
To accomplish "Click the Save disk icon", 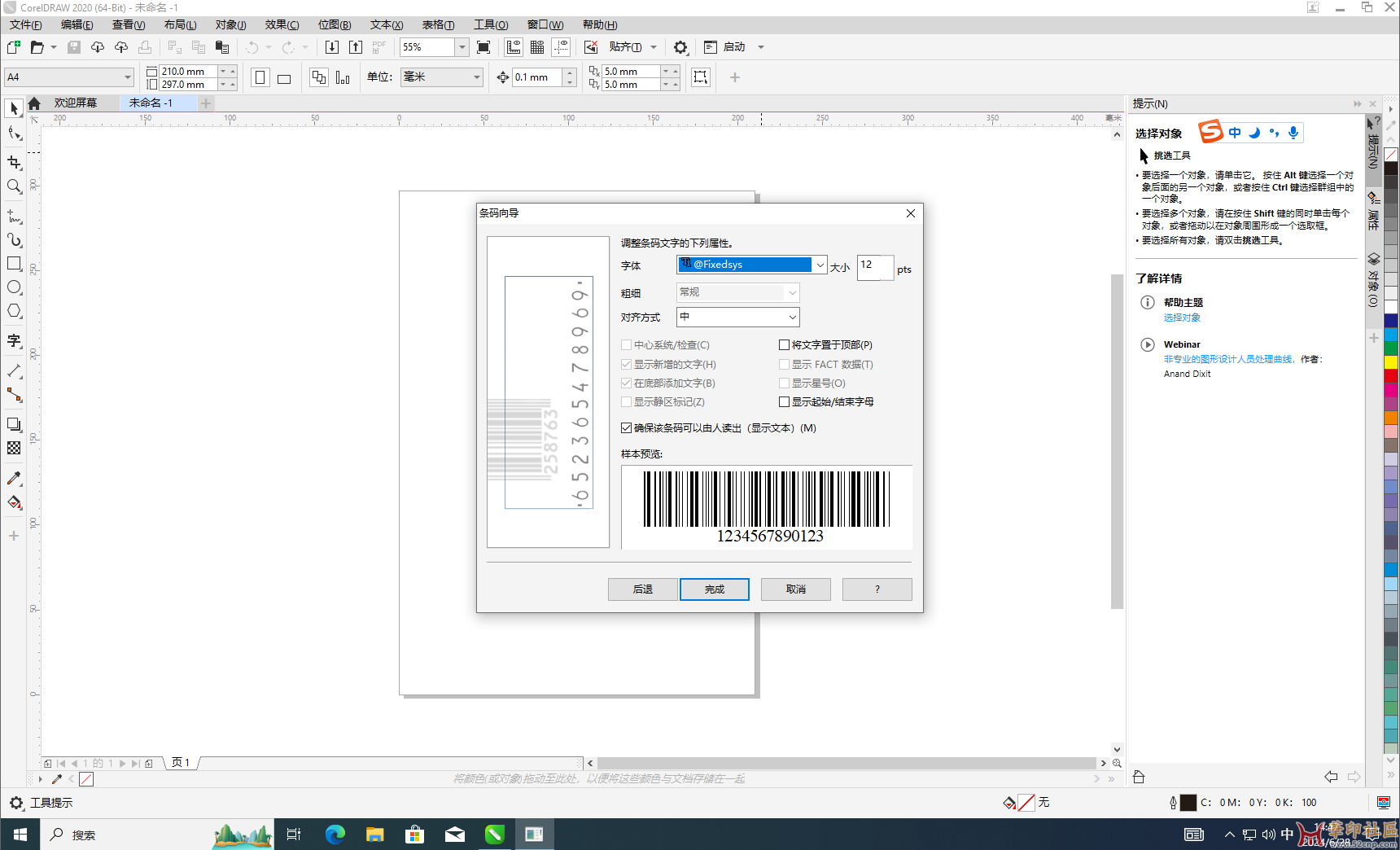I will point(74,47).
